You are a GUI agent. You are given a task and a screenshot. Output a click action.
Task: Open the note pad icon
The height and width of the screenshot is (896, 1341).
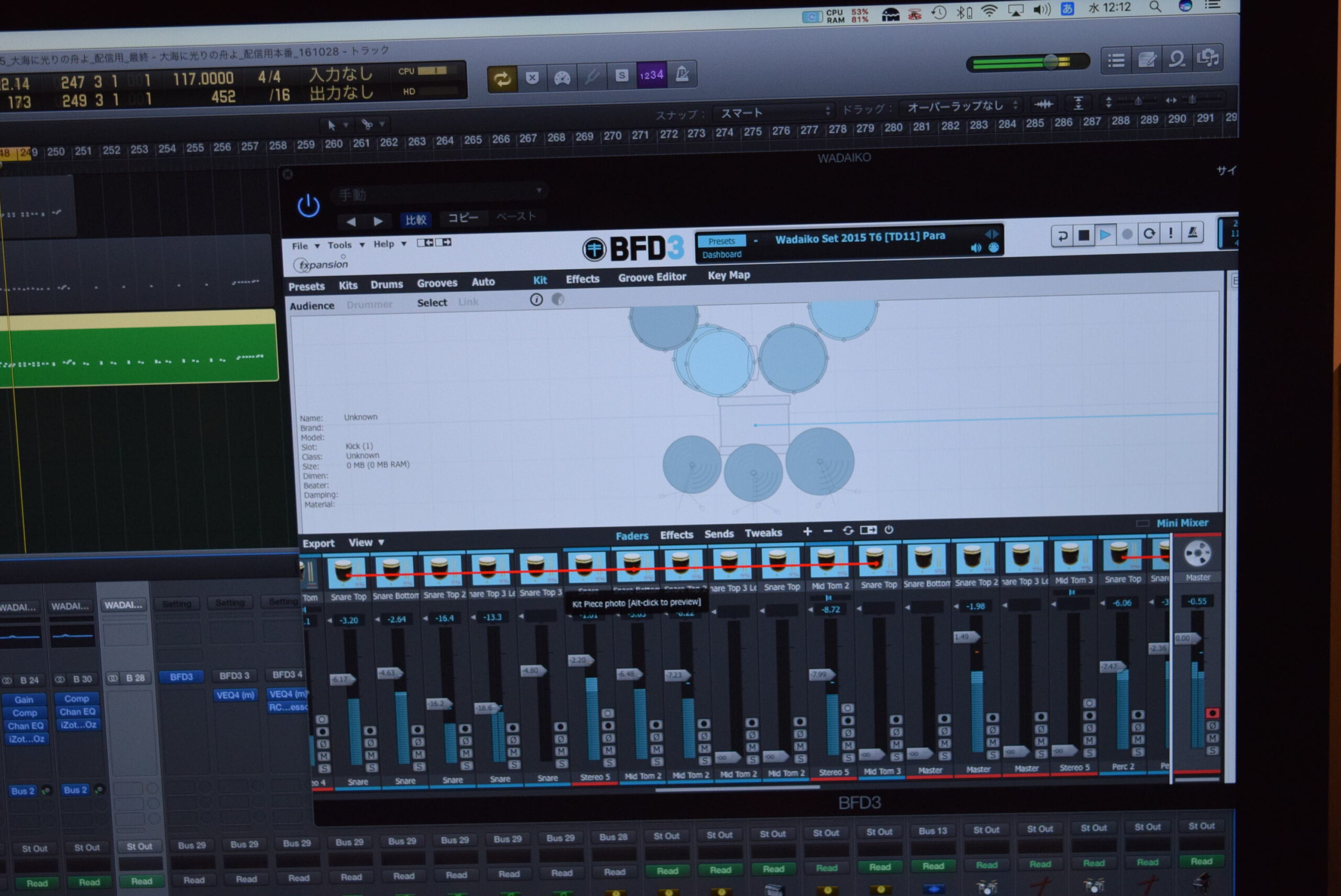(1147, 59)
